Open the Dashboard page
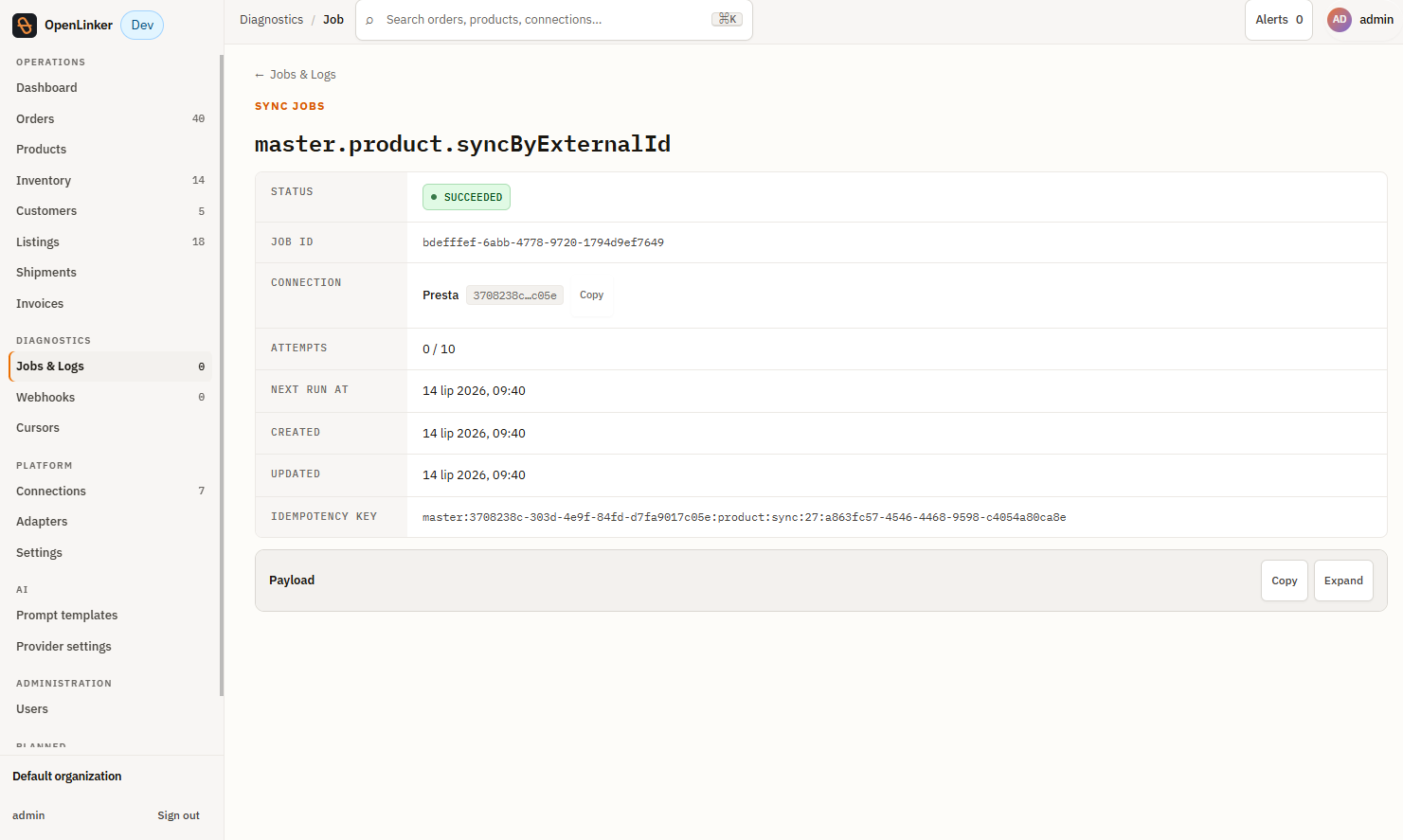 tap(110, 88)
